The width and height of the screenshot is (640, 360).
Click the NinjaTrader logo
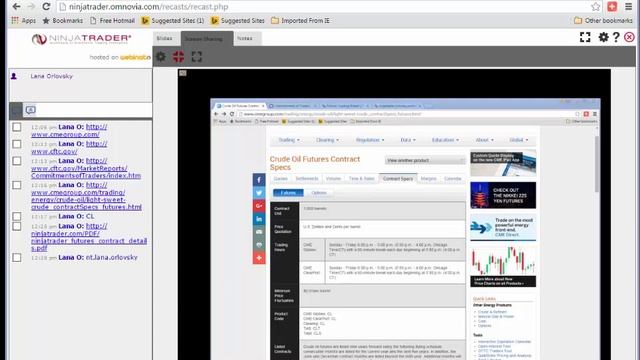pos(82,39)
